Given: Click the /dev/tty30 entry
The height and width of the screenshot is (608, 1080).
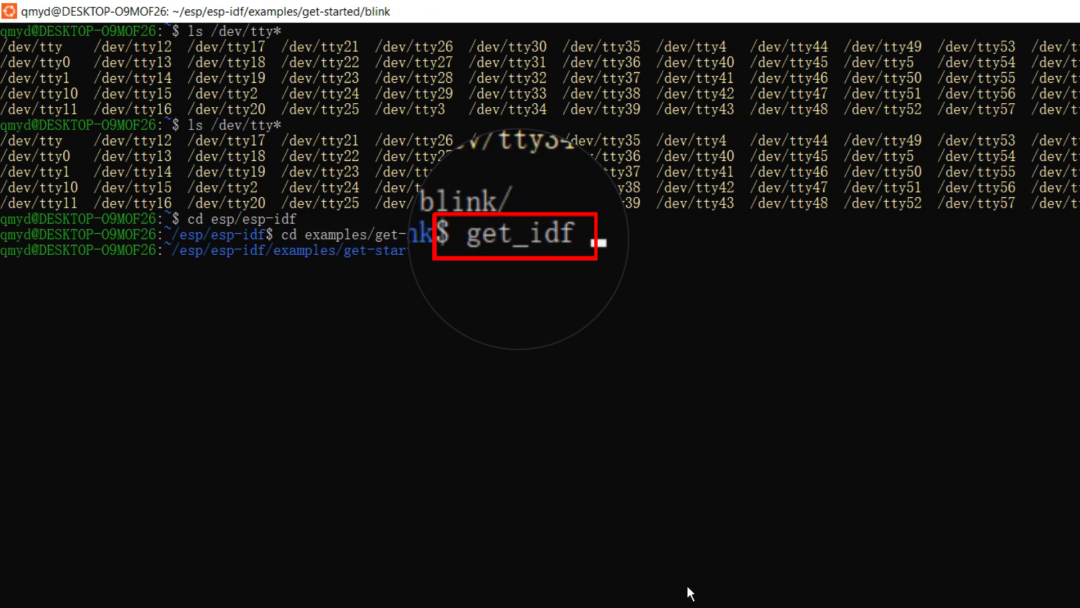Looking at the screenshot, I should tap(508, 47).
